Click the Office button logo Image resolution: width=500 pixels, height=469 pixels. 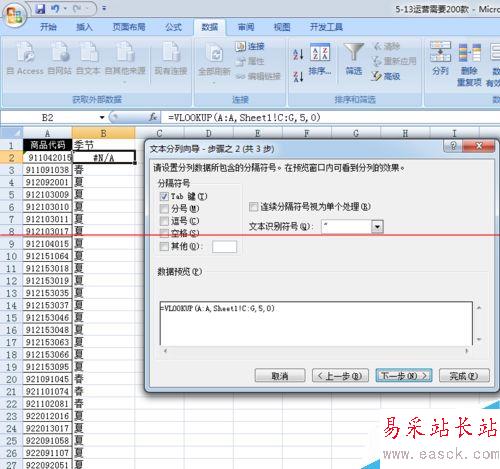14,15
